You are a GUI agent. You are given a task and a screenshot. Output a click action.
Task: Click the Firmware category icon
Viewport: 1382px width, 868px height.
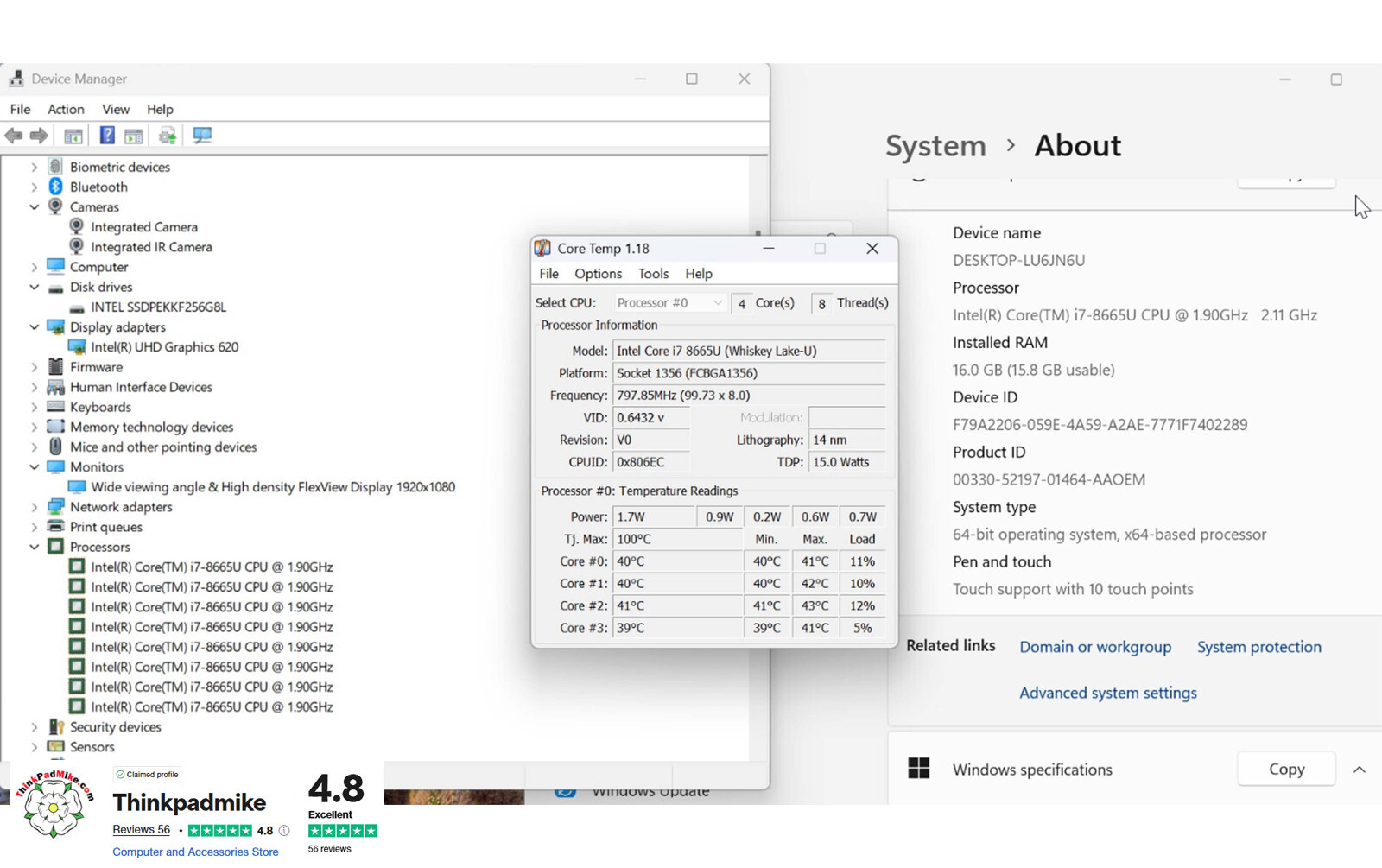56,366
